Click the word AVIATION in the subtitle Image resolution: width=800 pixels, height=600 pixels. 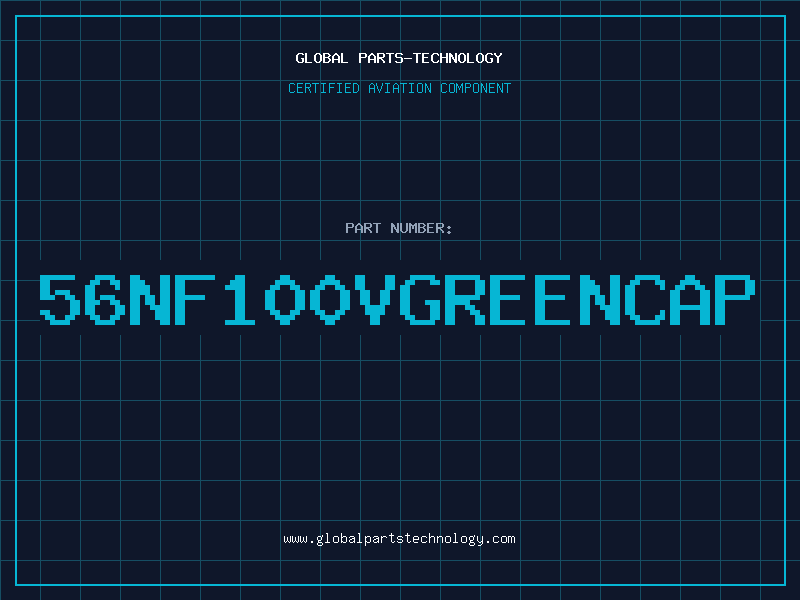pos(399,89)
